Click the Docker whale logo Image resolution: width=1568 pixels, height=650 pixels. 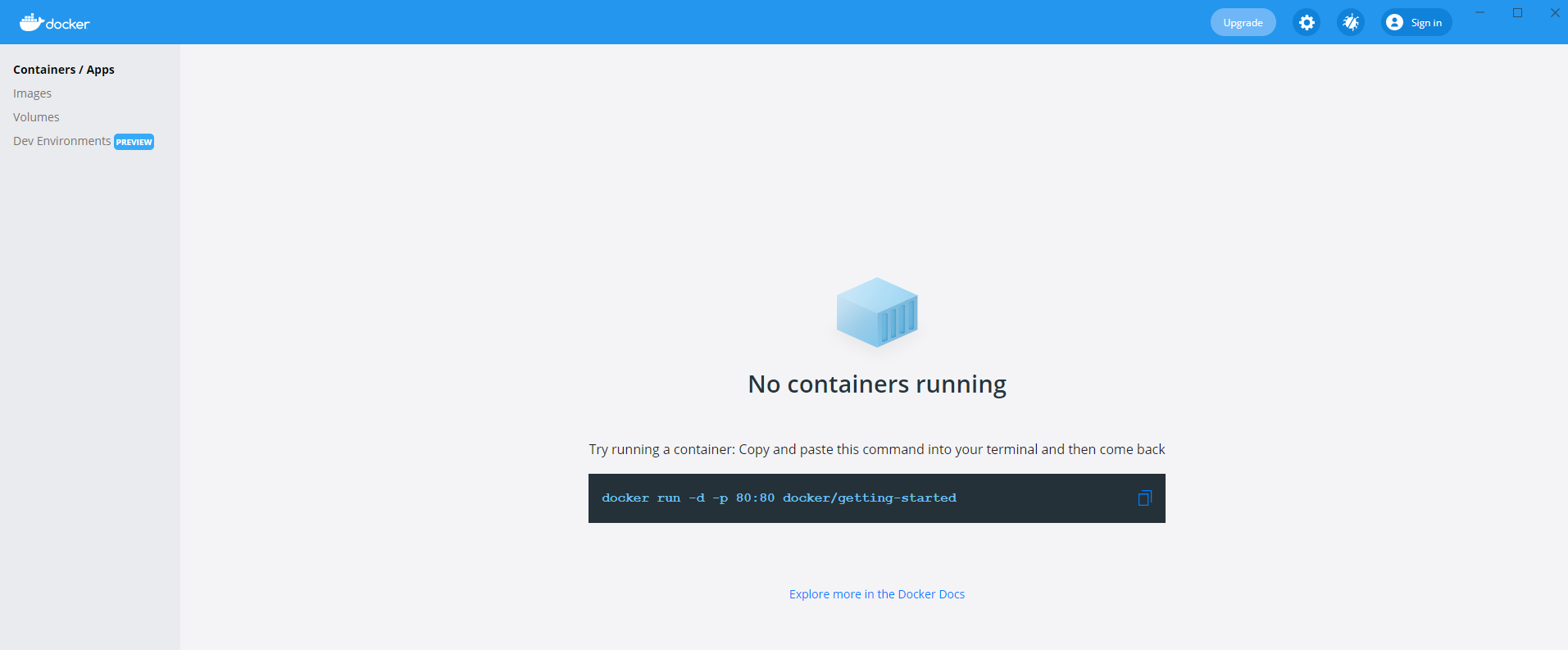[x=54, y=22]
